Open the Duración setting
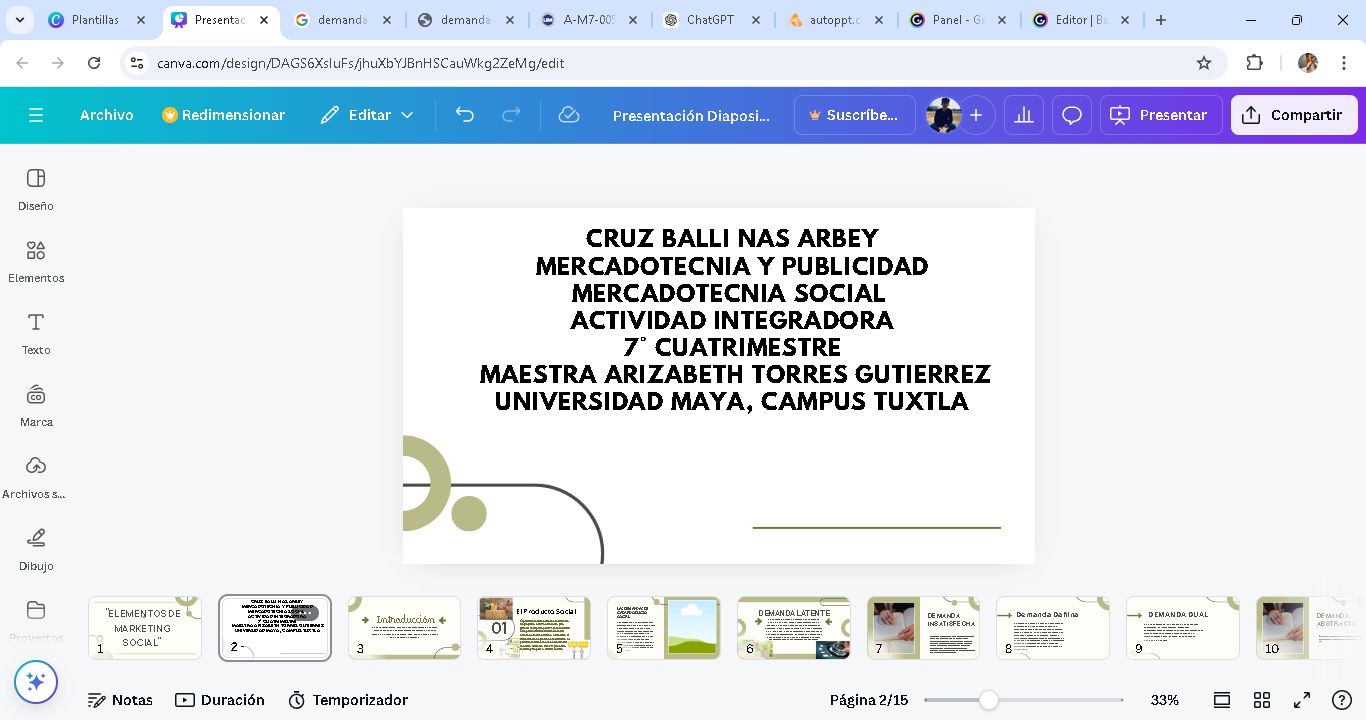The width and height of the screenshot is (1366, 720). 220,700
